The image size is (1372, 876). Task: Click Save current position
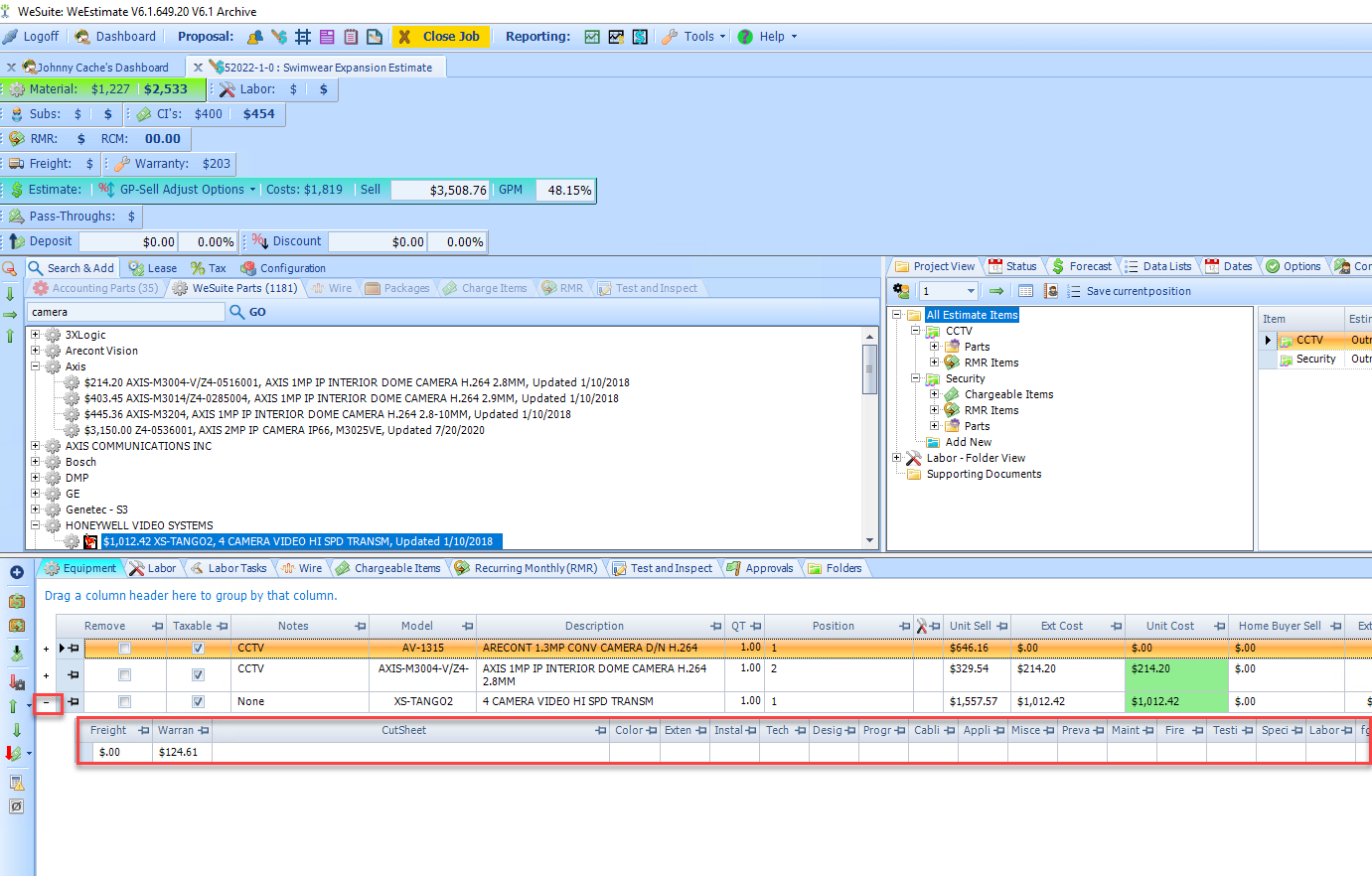1129,291
